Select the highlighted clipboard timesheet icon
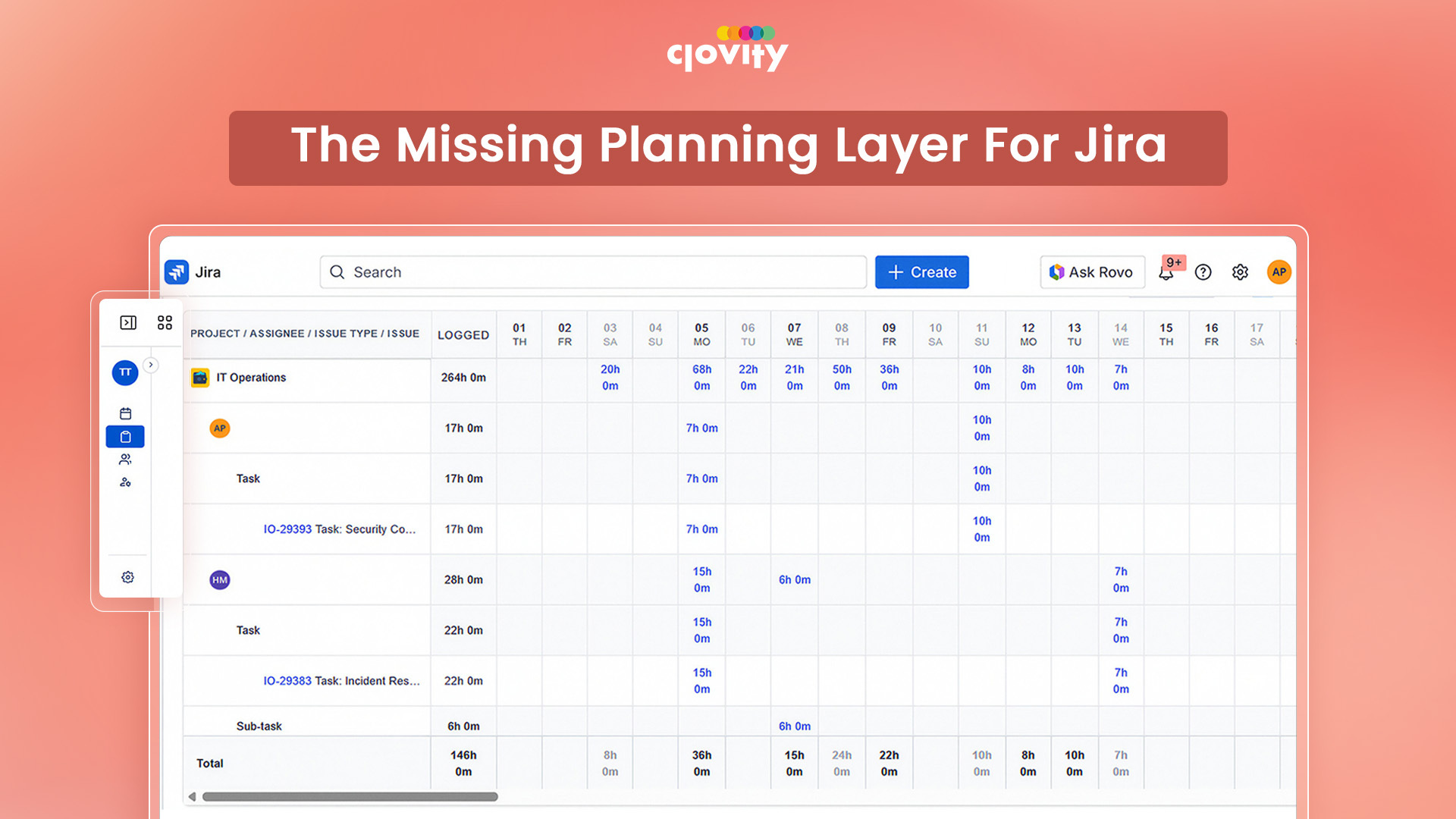 click(x=125, y=437)
